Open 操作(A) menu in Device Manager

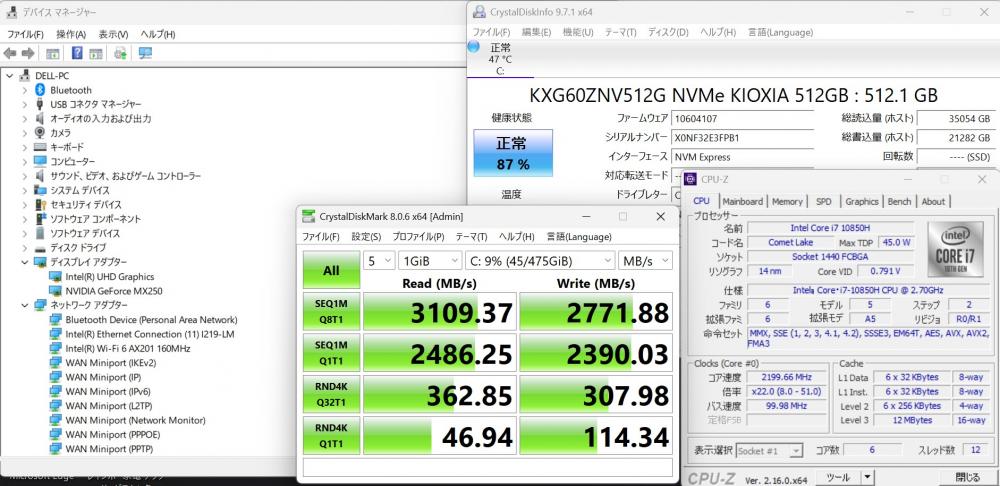(x=71, y=34)
